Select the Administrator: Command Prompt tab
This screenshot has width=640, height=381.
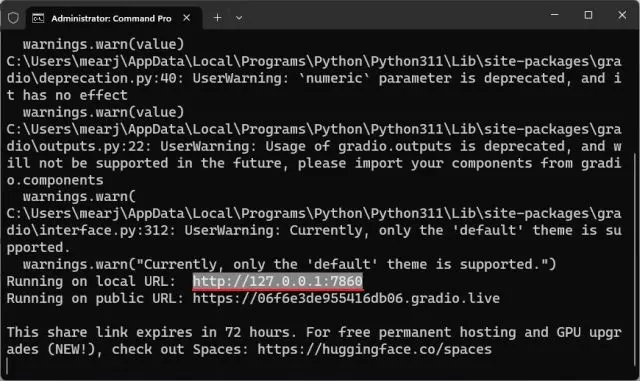(114, 18)
